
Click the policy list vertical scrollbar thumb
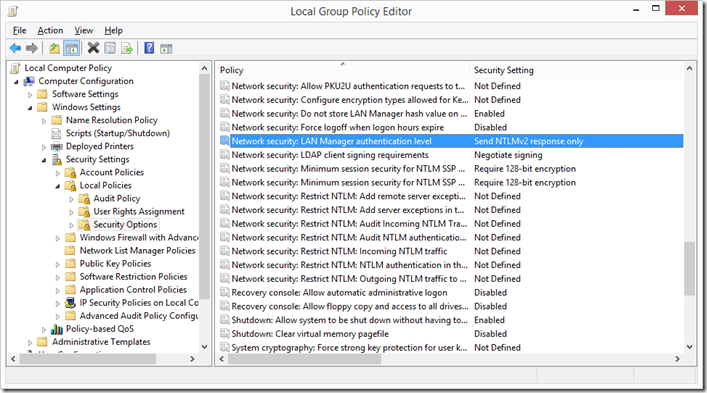[689, 269]
